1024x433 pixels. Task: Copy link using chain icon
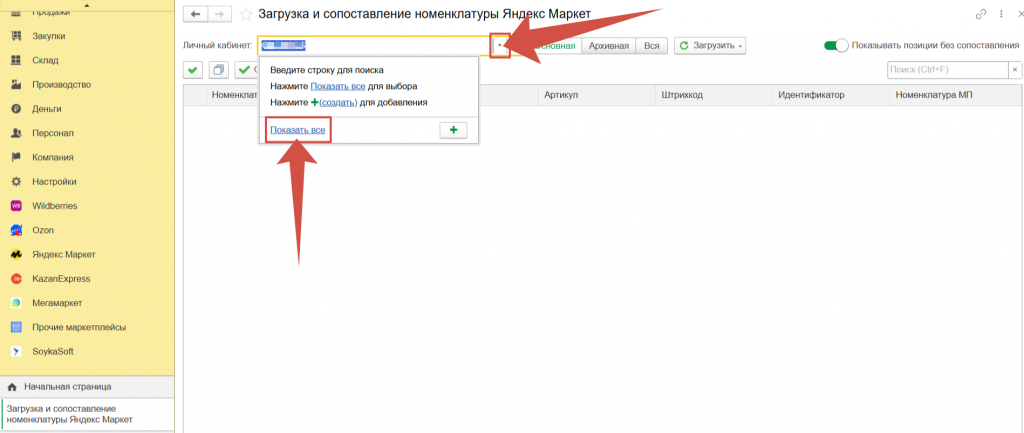980,14
